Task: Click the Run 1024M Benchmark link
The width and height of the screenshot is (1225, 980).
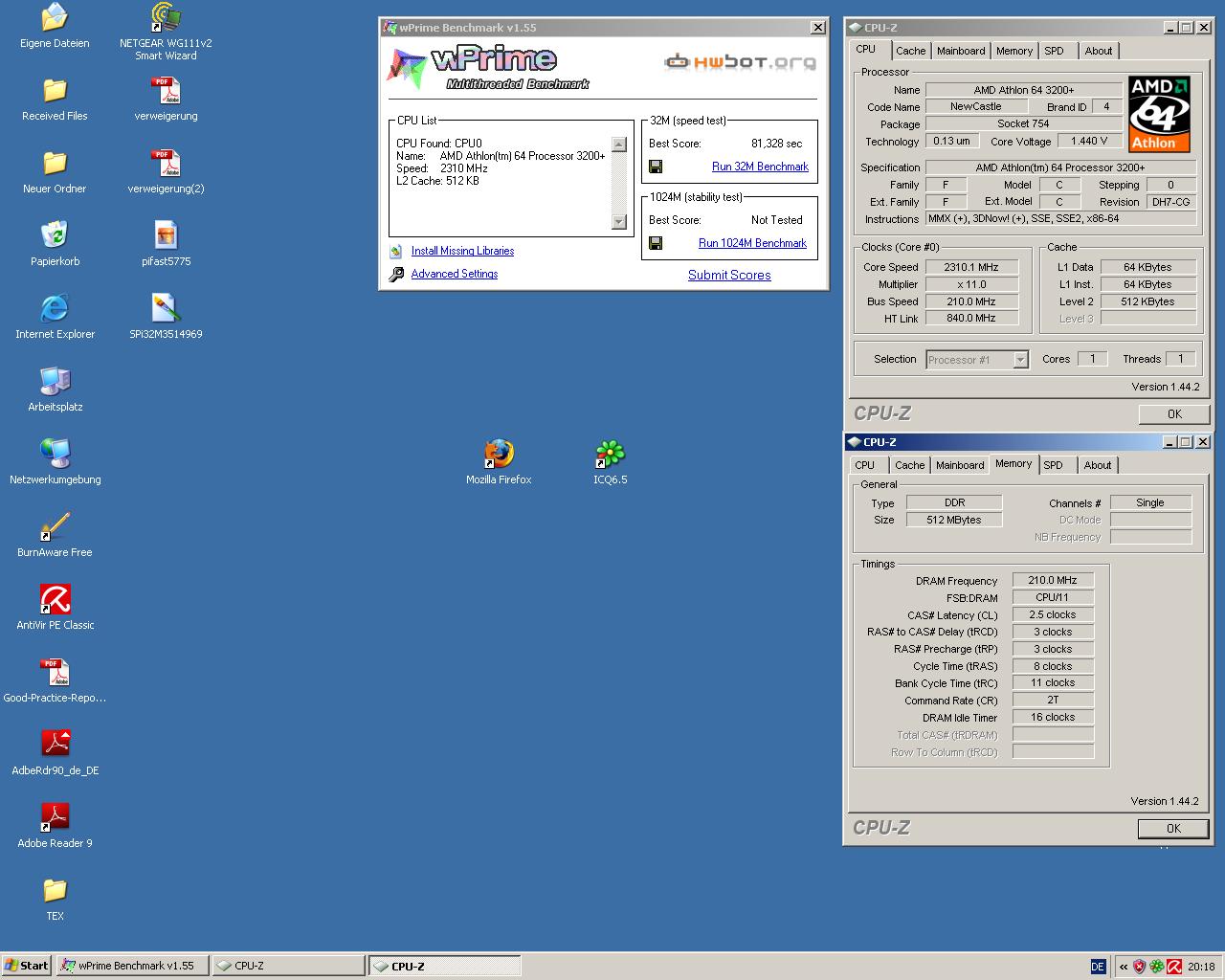Action: point(752,243)
